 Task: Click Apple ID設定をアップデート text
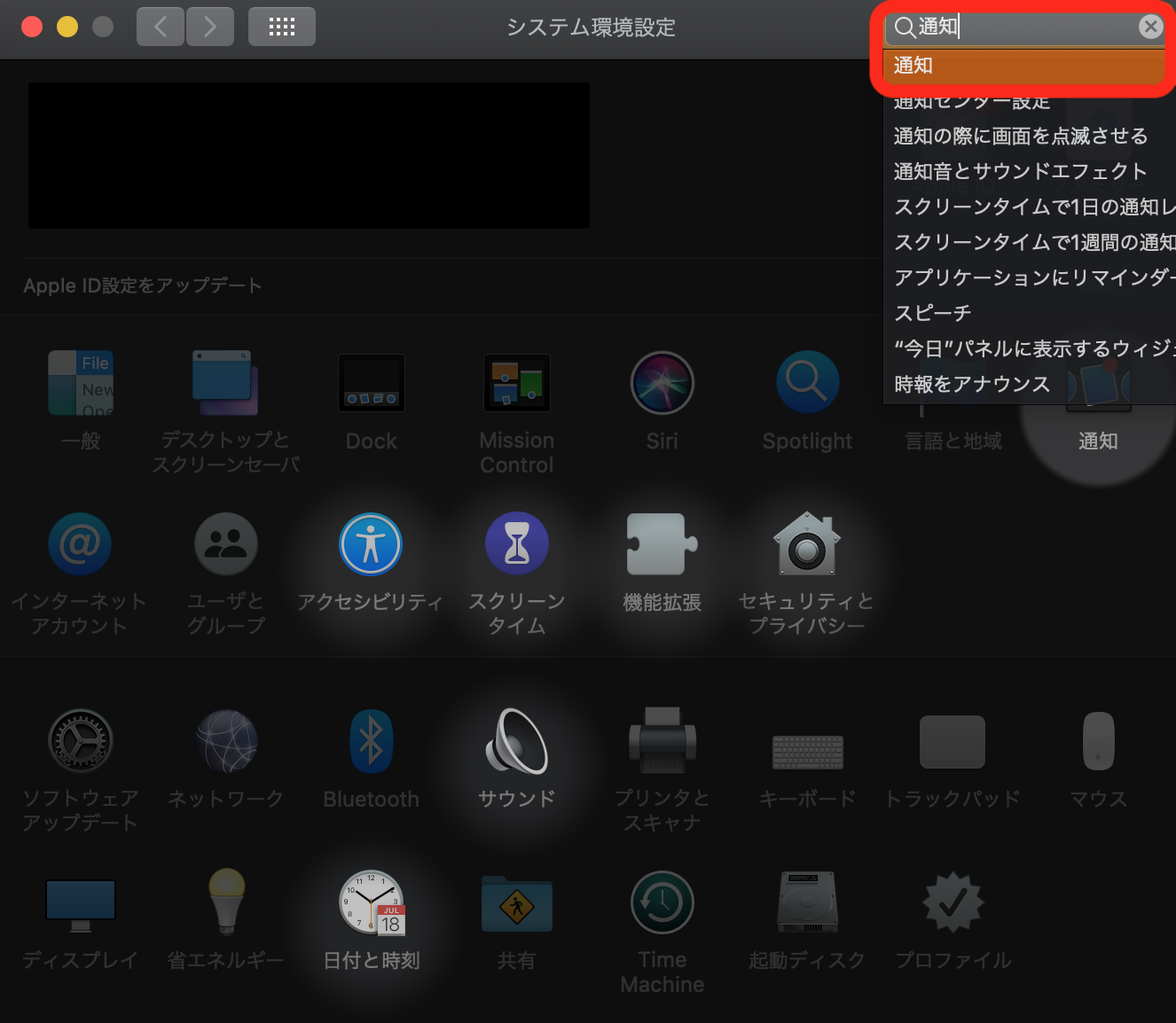pyautogui.click(x=143, y=285)
